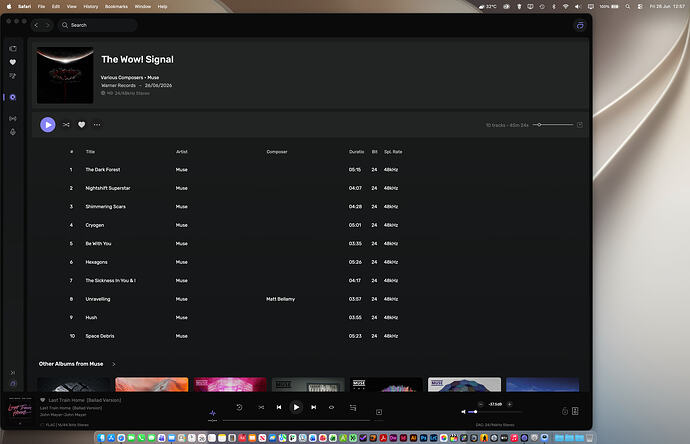Screen dimensions: 690x444
Task: Open the play queue icon at top right
Action: (580, 25)
